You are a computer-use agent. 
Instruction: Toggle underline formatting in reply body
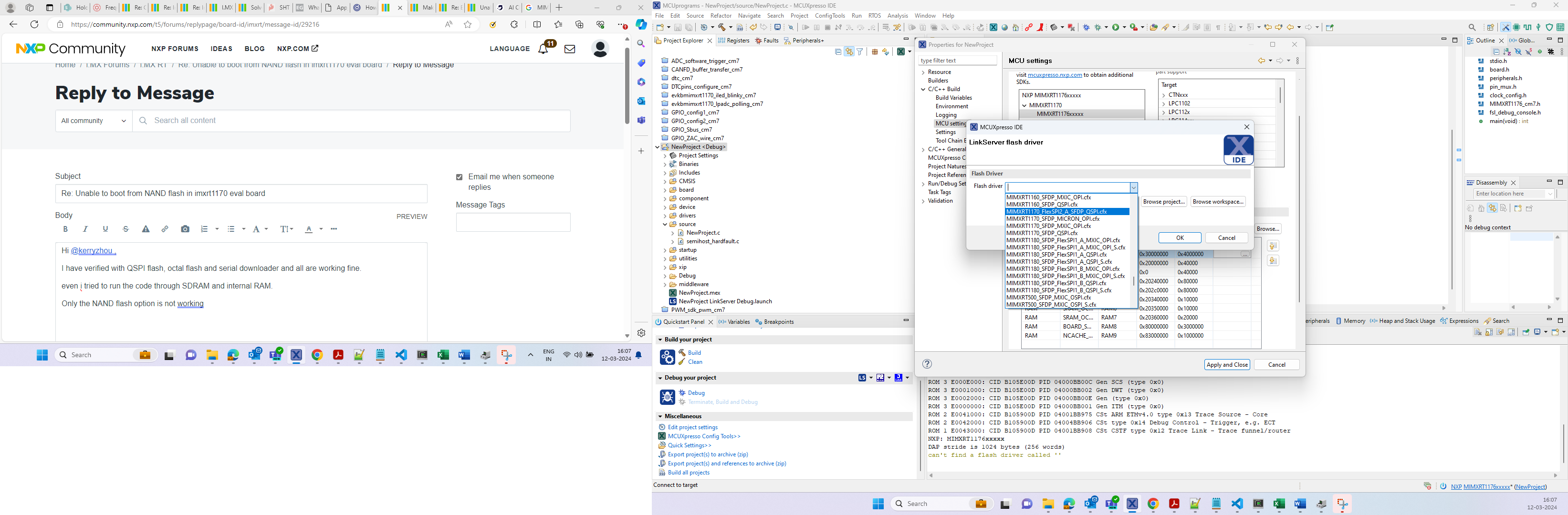pyautogui.click(x=105, y=229)
